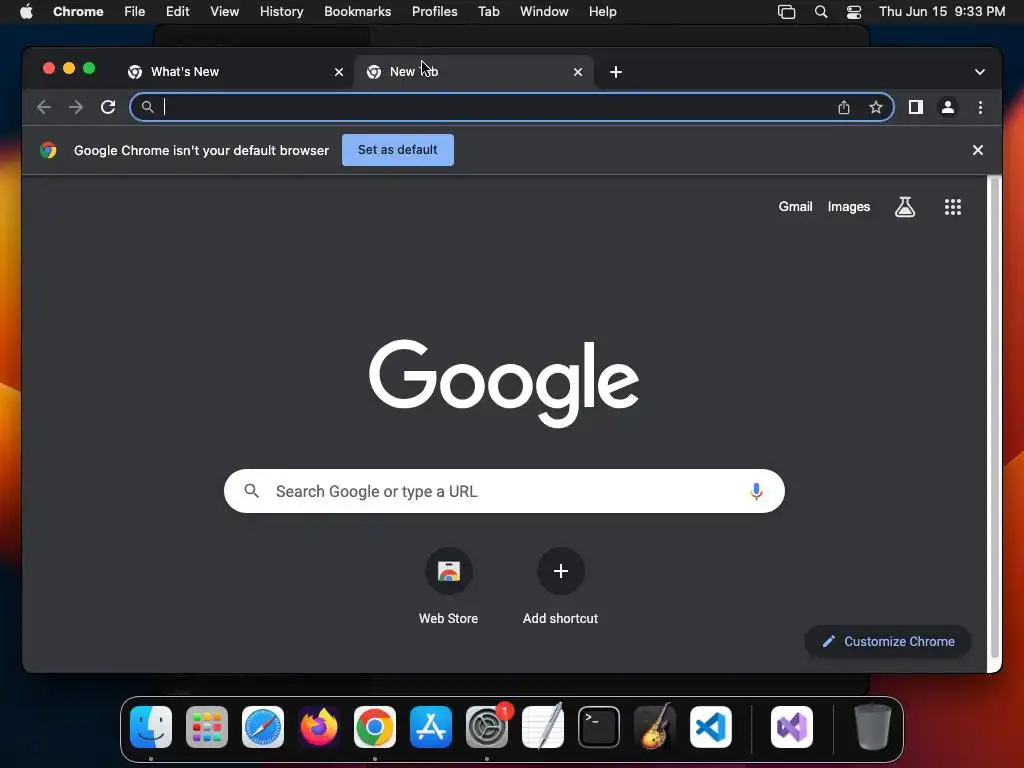Click the Search Google or type a URL box

[504, 491]
